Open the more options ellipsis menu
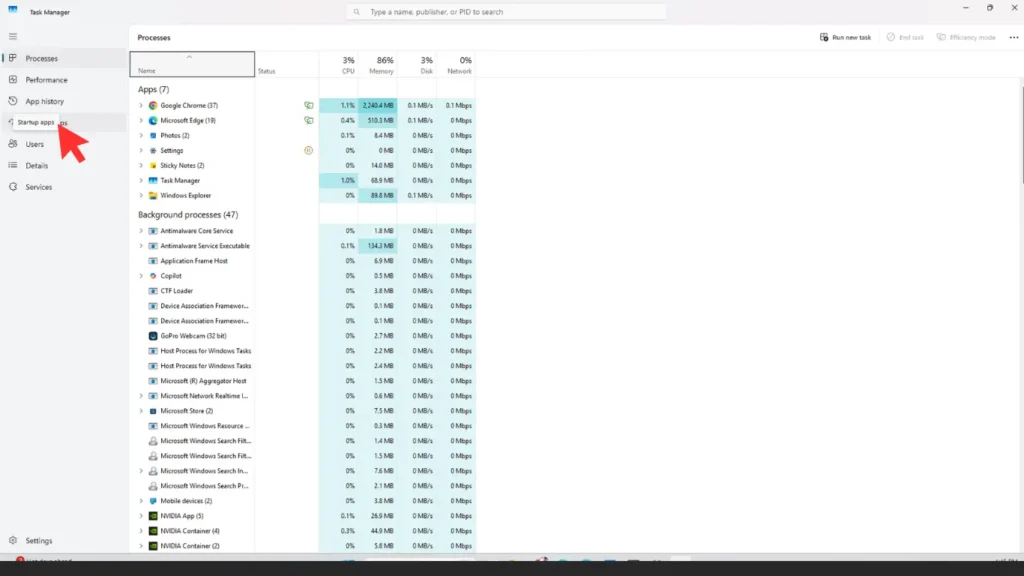The height and width of the screenshot is (576, 1024). click(x=1013, y=37)
